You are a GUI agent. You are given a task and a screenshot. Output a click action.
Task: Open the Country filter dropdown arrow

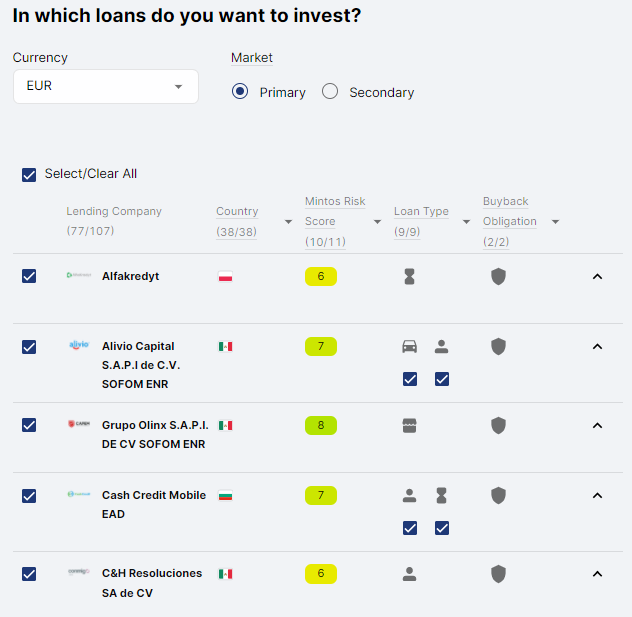pyautogui.click(x=288, y=222)
